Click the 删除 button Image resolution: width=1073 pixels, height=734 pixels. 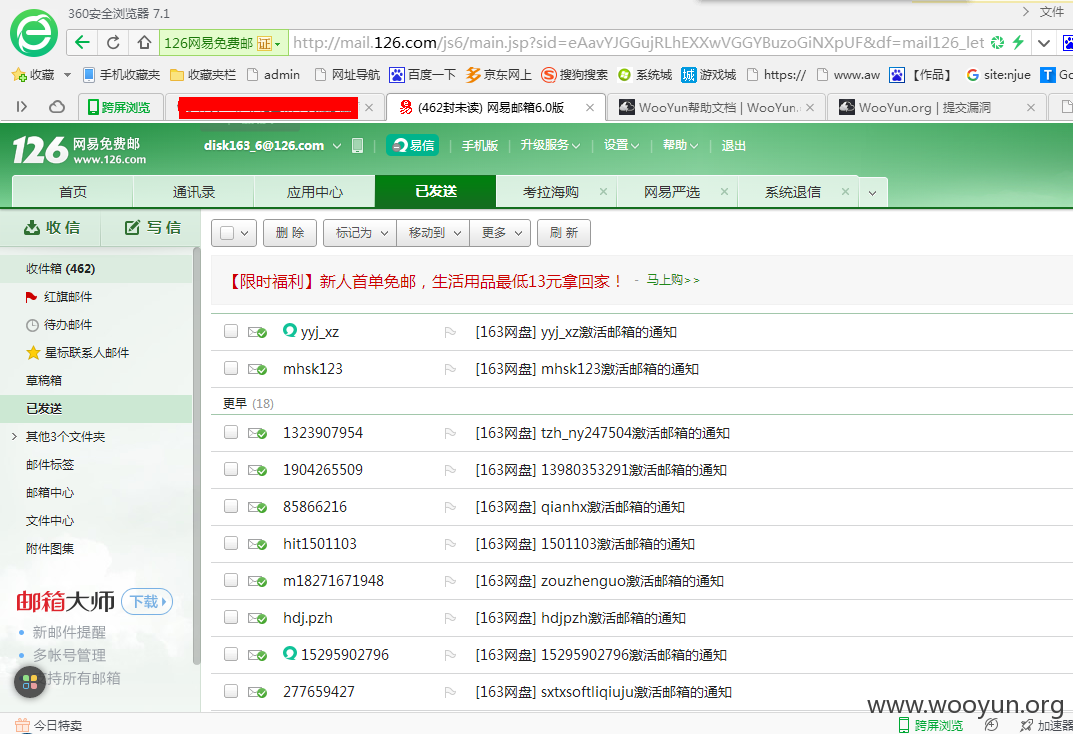coord(289,233)
